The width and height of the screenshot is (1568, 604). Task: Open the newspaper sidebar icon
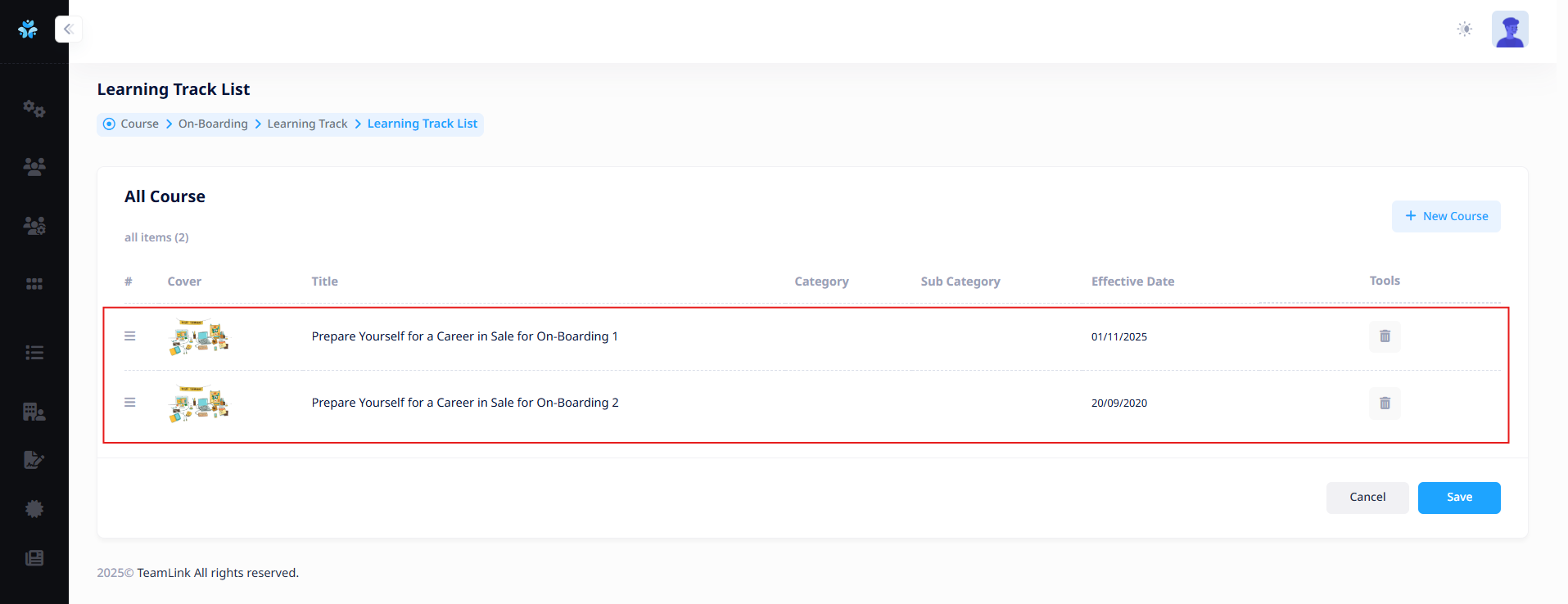pyautogui.click(x=34, y=558)
